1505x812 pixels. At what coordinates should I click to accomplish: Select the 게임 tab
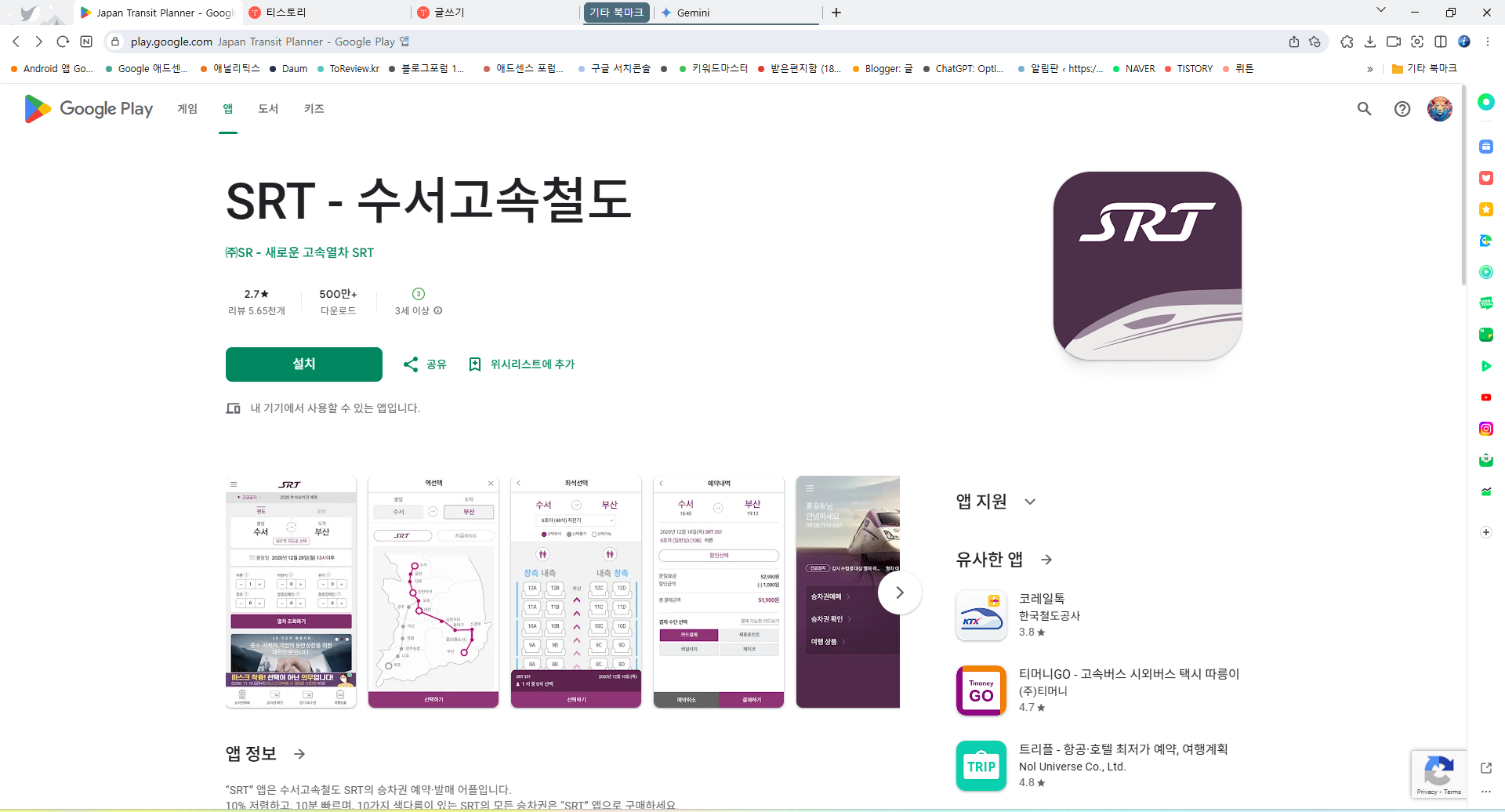click(x=187, y=109)
